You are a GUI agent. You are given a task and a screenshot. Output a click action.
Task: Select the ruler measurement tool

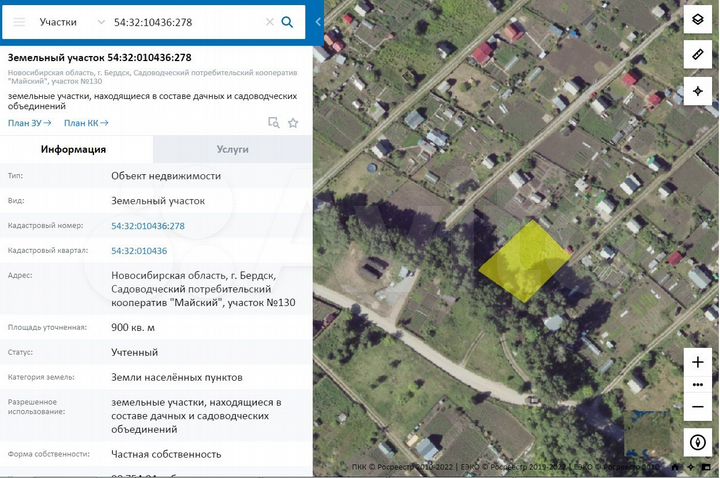click(697, 55)
